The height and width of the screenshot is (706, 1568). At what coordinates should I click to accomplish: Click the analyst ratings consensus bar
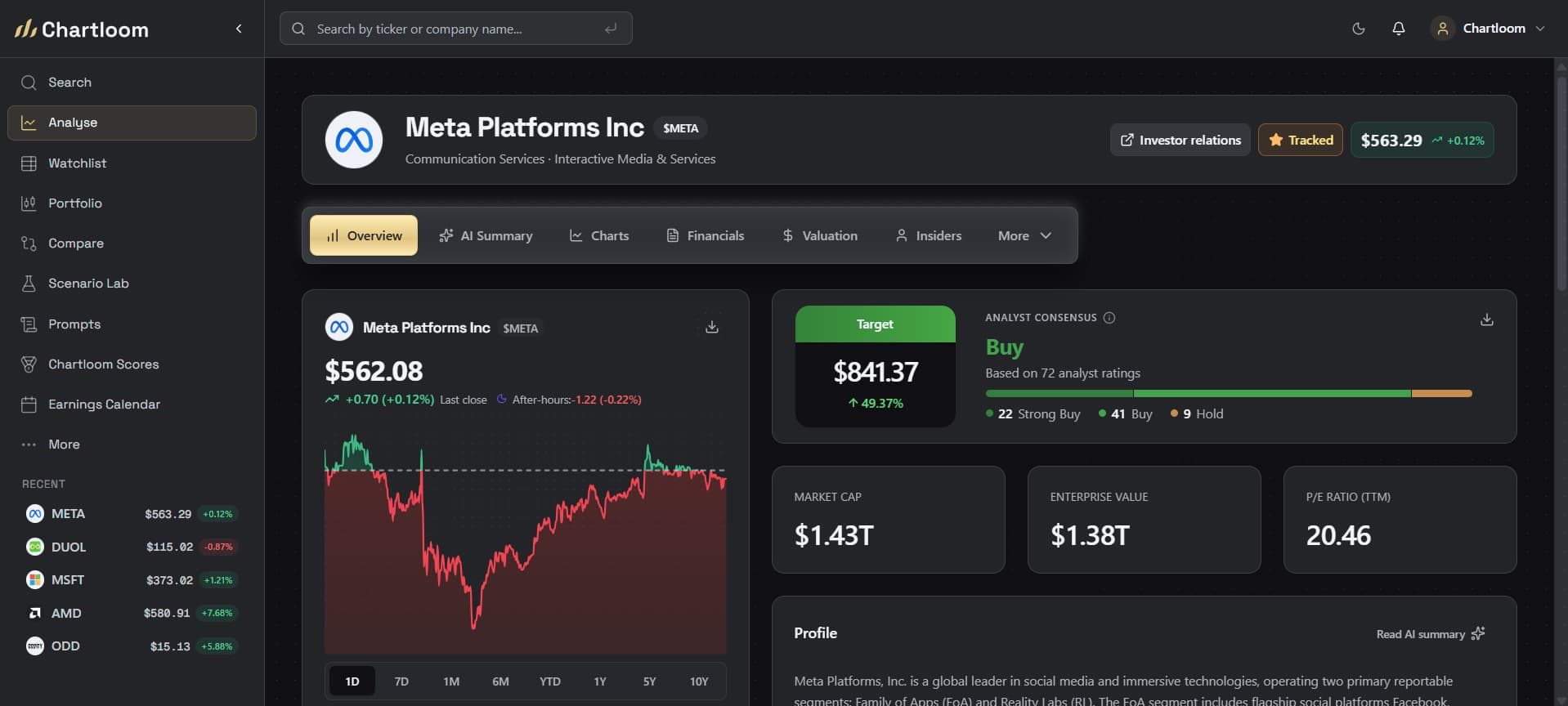[1229, 394]
